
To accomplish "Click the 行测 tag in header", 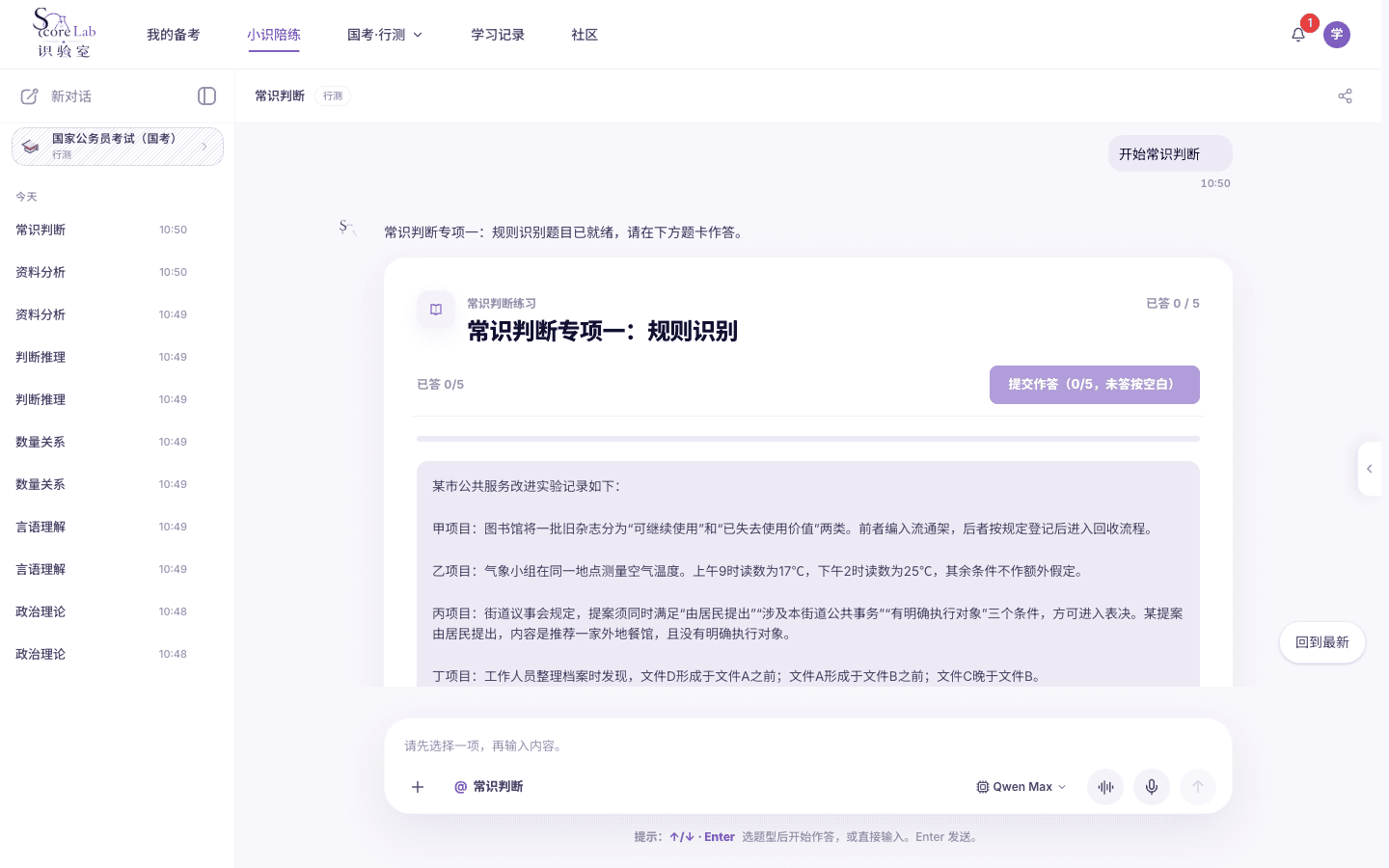I will [333, 95].
